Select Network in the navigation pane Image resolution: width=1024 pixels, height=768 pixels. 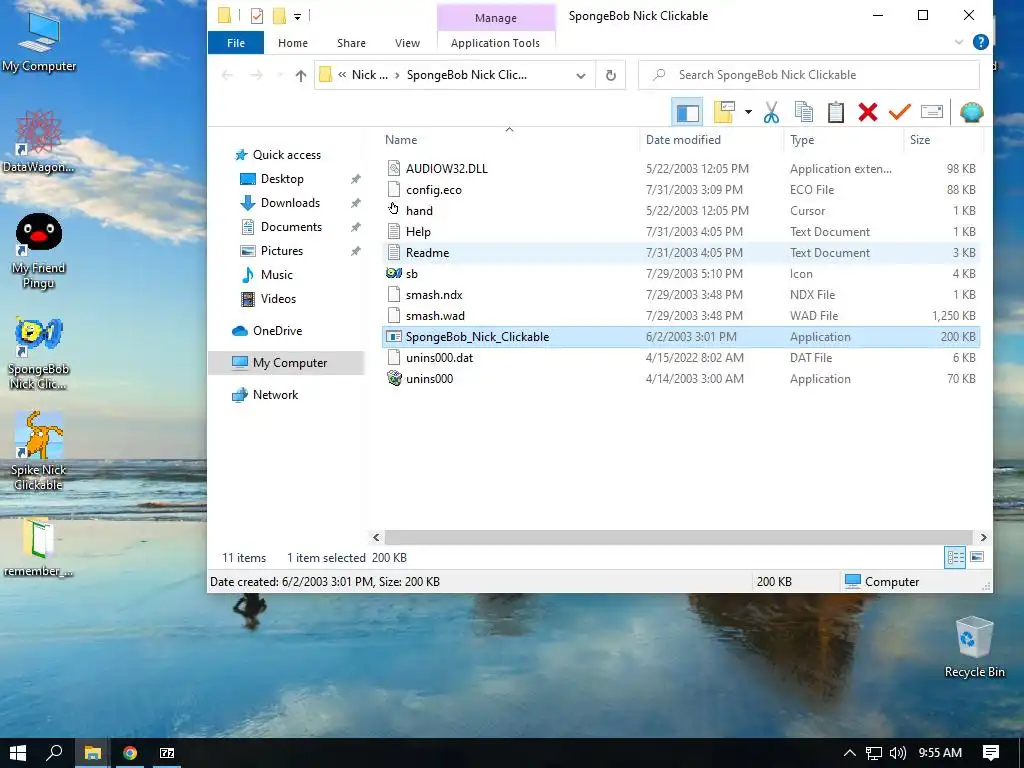click(x=275, y=395)
